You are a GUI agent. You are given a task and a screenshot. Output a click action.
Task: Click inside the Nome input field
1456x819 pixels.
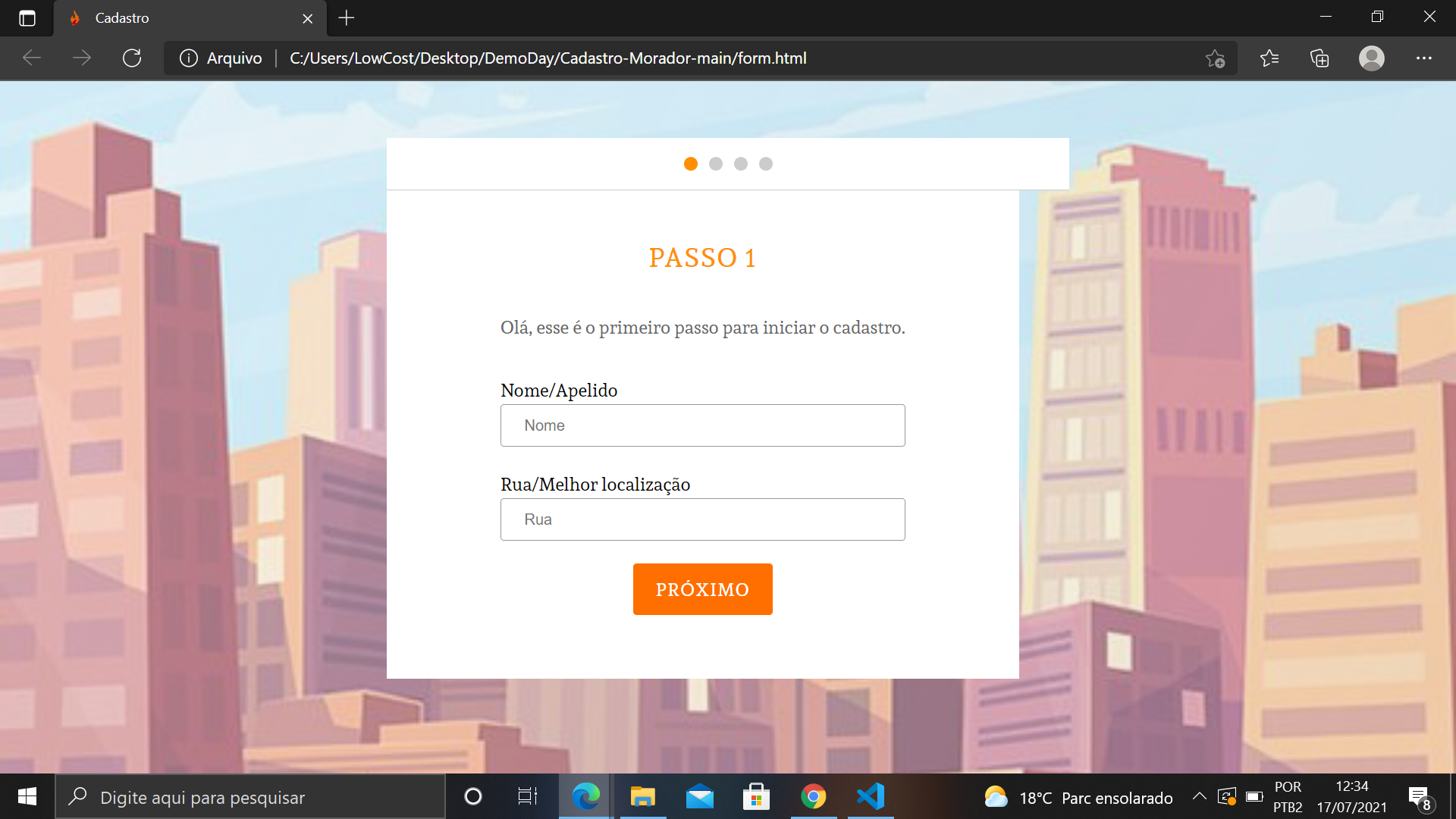702,425
